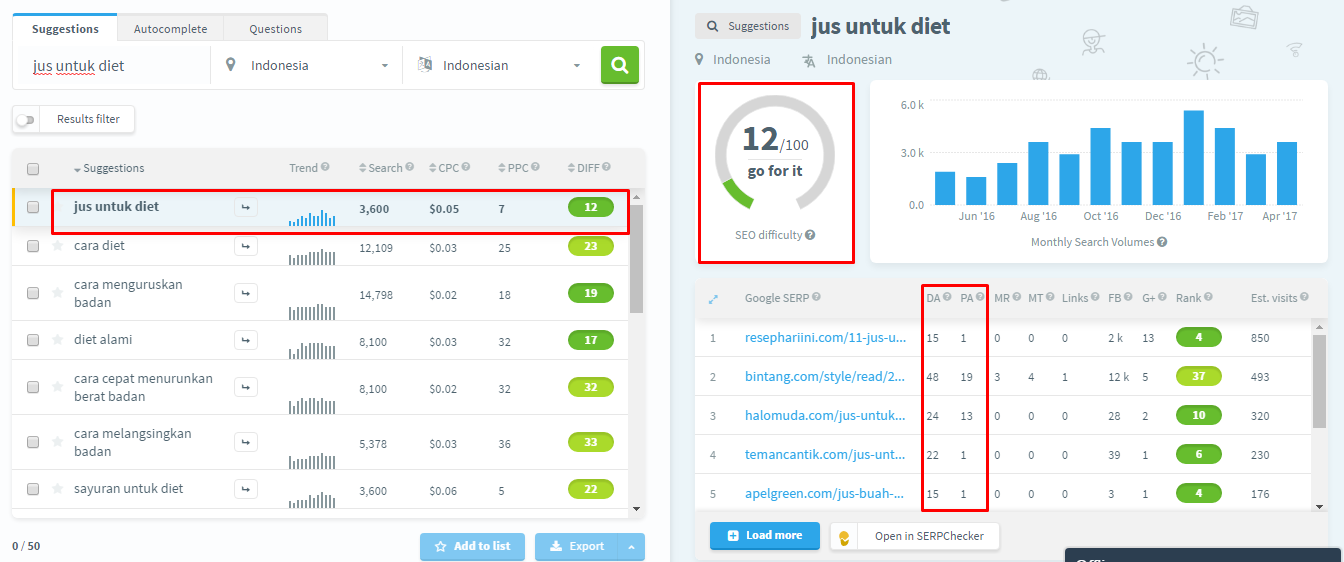This screenshot has height=562, width=1344.
Task: Click arrow icon next to sayuran untuk diet
Action: click(246, 489)
